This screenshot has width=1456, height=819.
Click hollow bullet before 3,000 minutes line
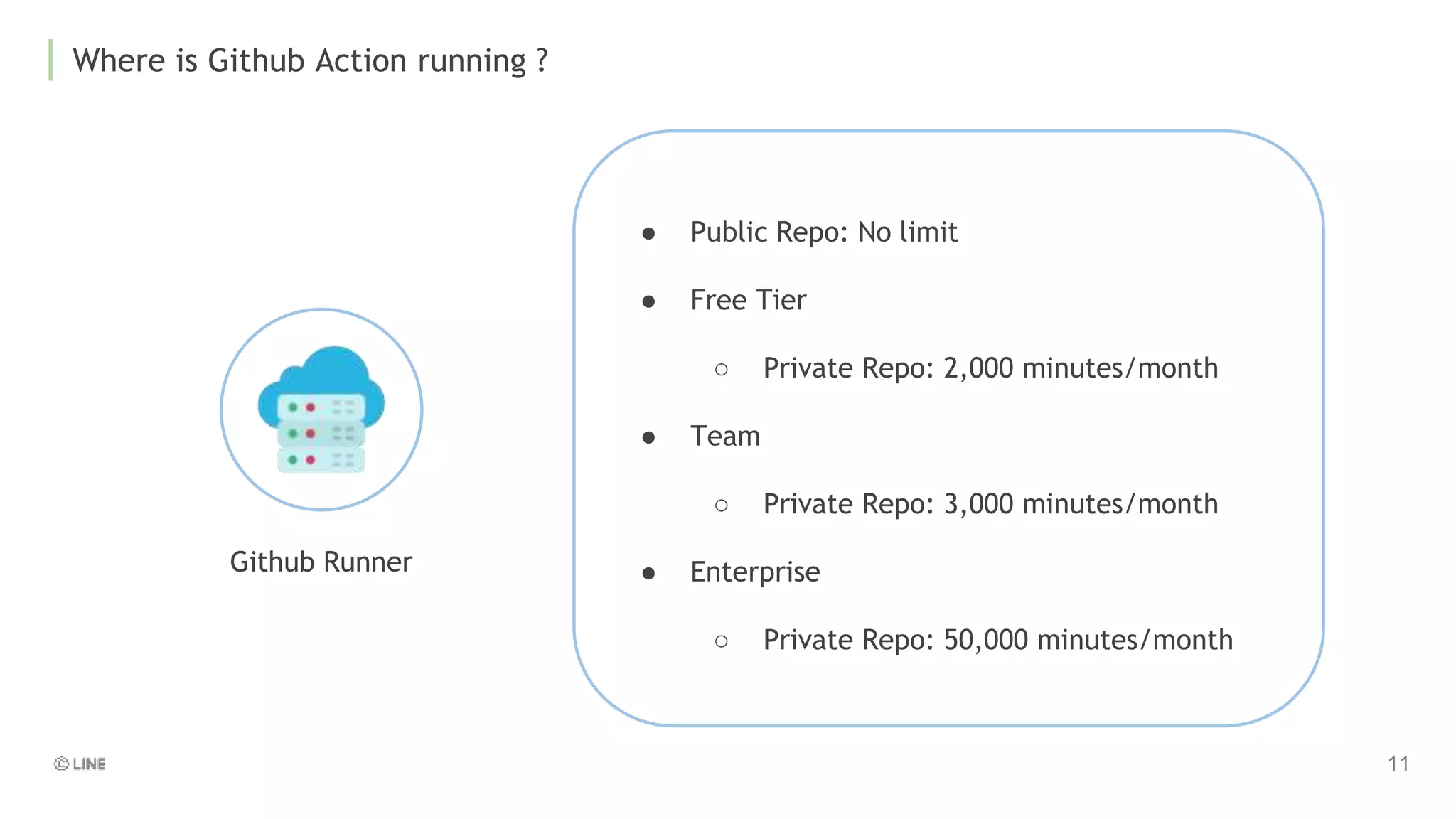(x=721, y=505)
